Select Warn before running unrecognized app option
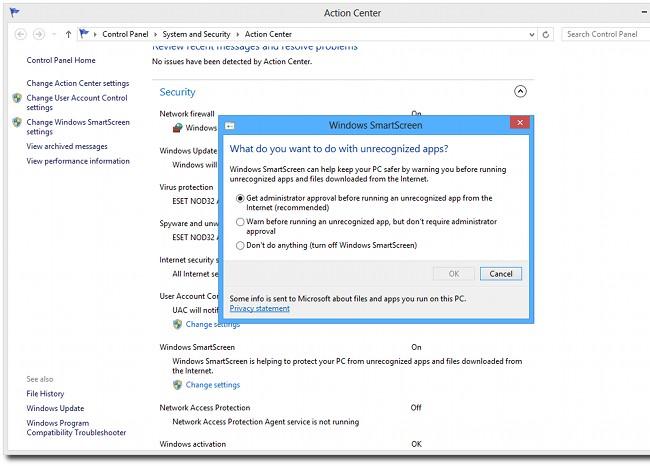Screen dimensions: 650x466 click(240, 222)
